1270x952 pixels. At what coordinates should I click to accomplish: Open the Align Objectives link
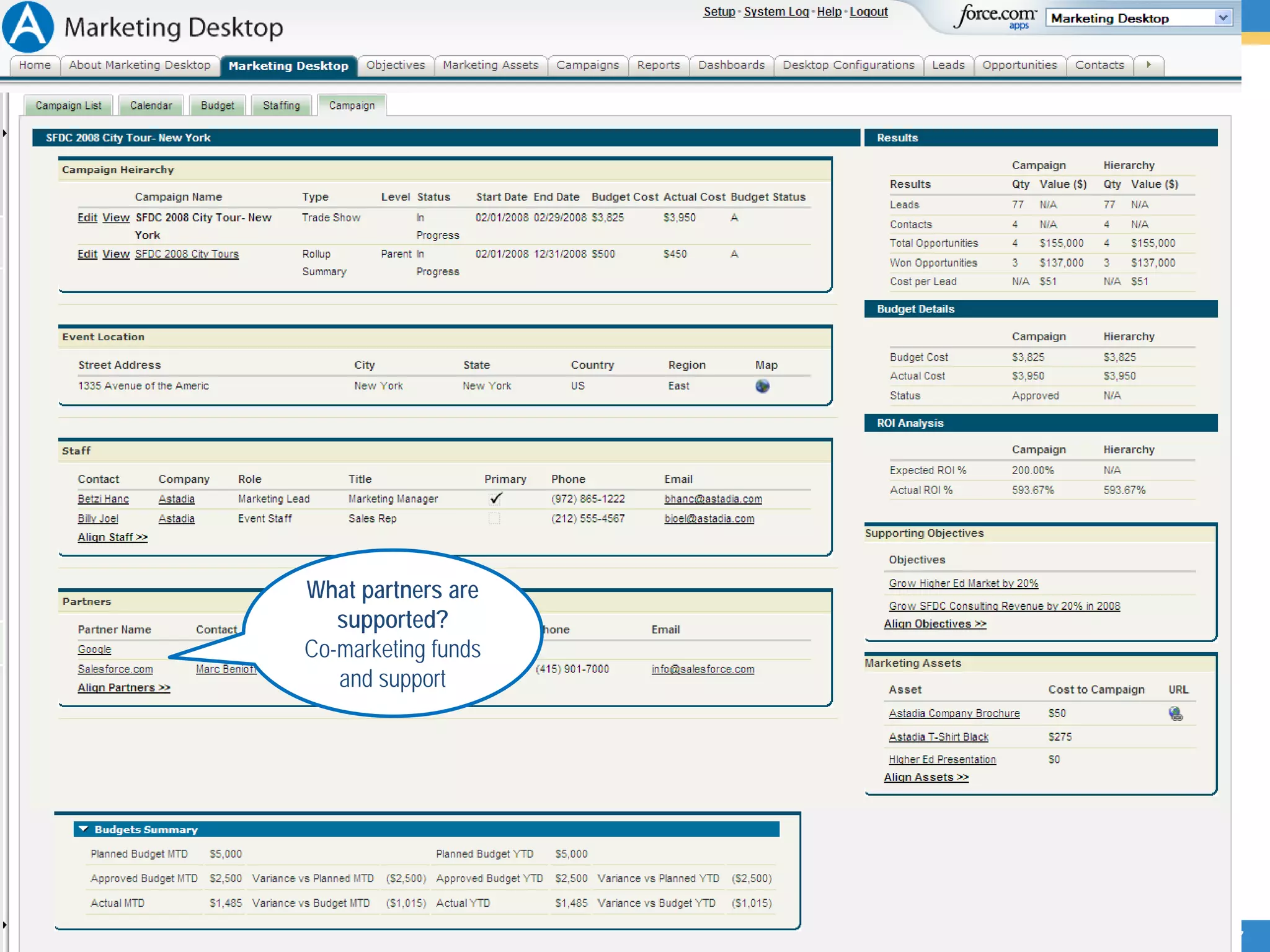point(935,624)
